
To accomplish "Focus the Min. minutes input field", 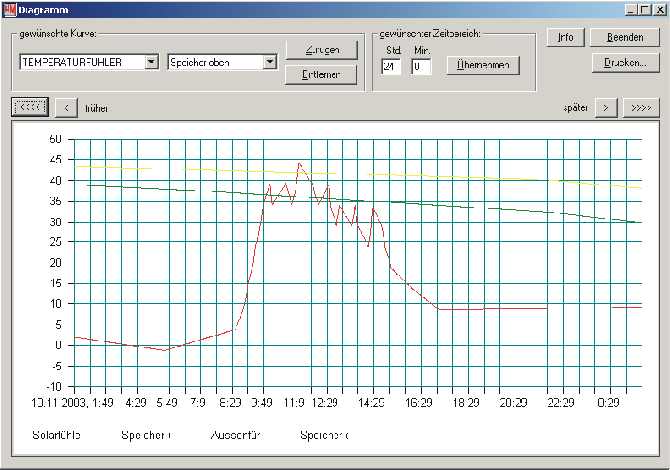I will pyautogui.click(x=420, y=67).
